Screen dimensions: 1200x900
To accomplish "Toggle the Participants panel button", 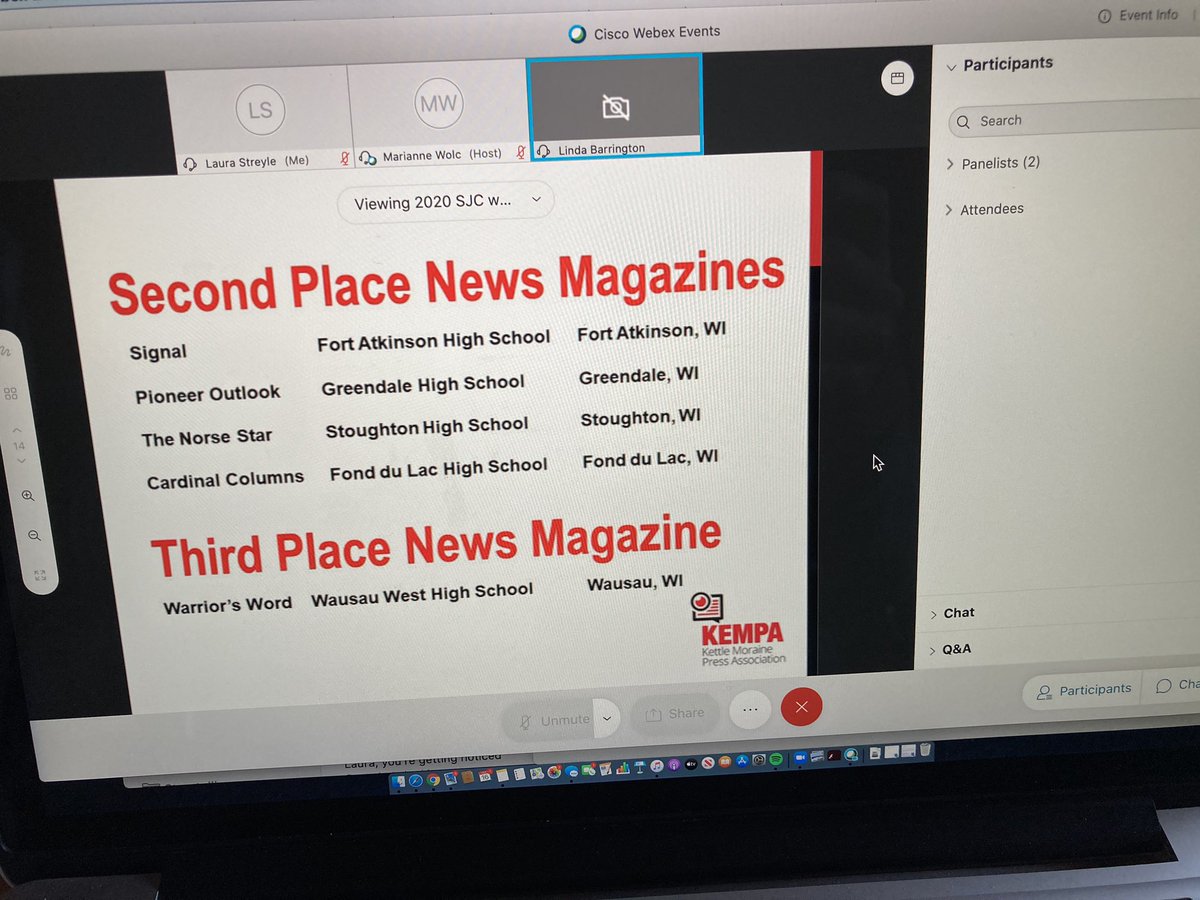I will coord(1084,690).
